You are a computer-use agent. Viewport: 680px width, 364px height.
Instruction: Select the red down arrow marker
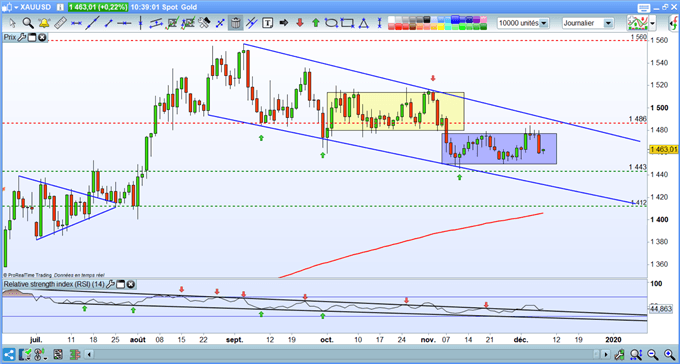(300, 23)
